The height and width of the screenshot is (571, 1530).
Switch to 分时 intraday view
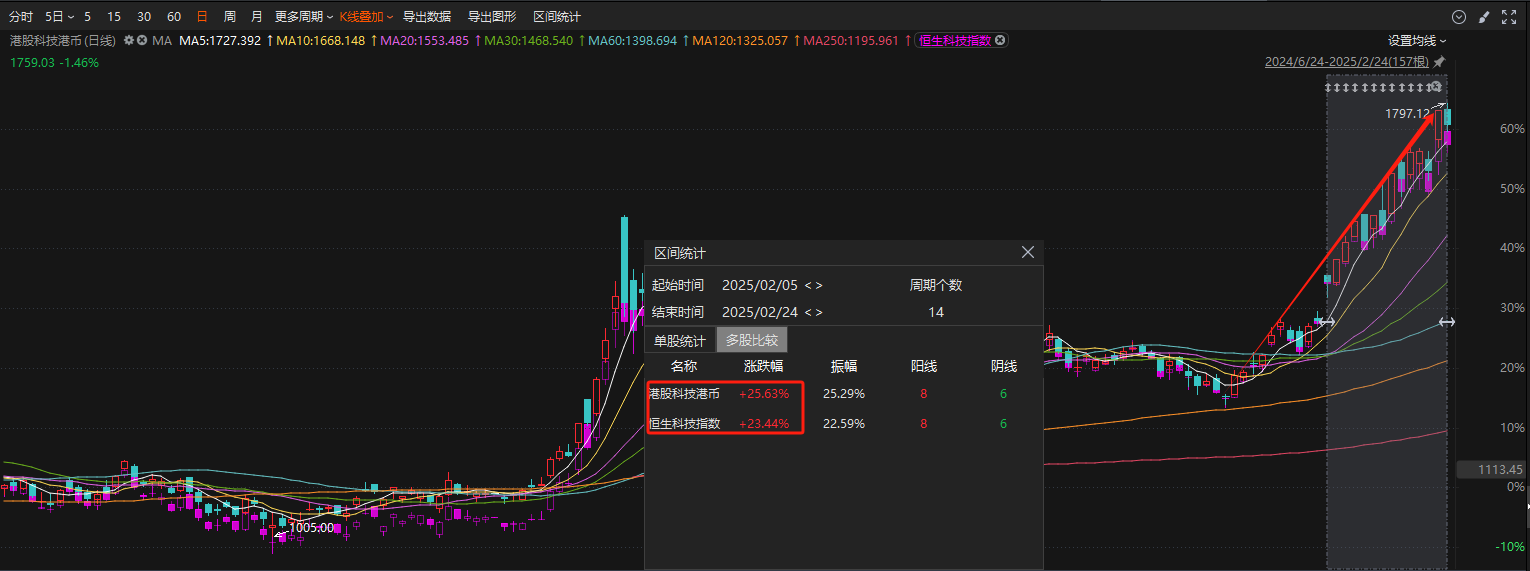point(21,17)
